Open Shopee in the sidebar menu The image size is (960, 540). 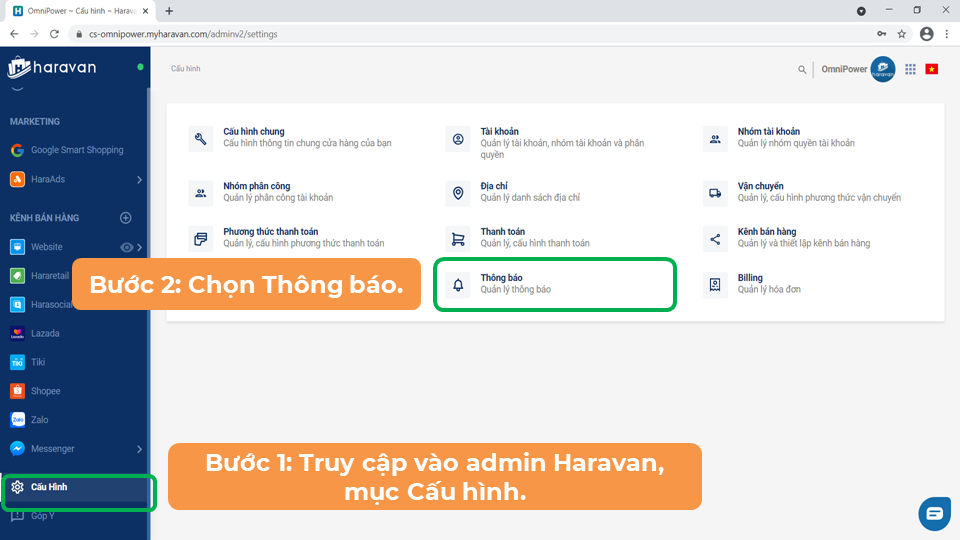pyautogui.click(x=45, y=391)
